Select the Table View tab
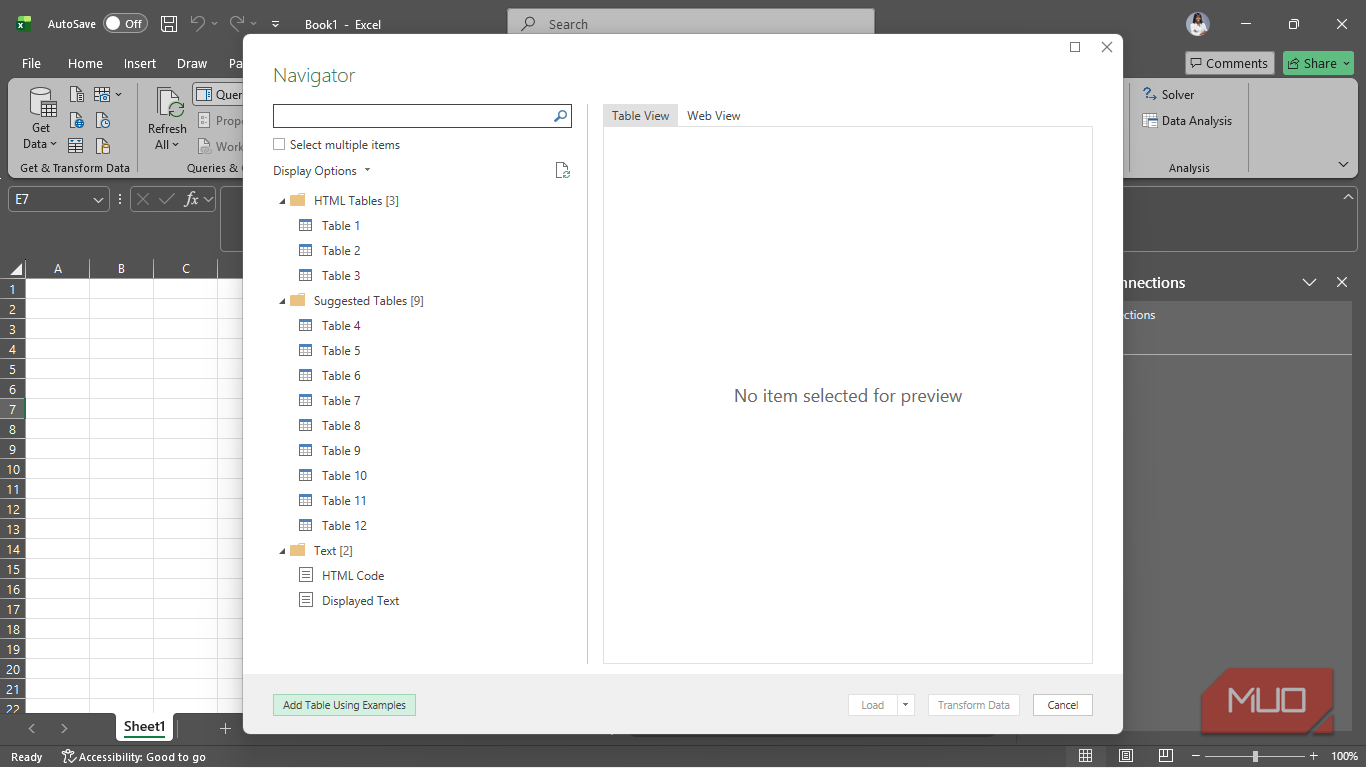This screenshot has width=1366, height=768. tap(641, 116)
